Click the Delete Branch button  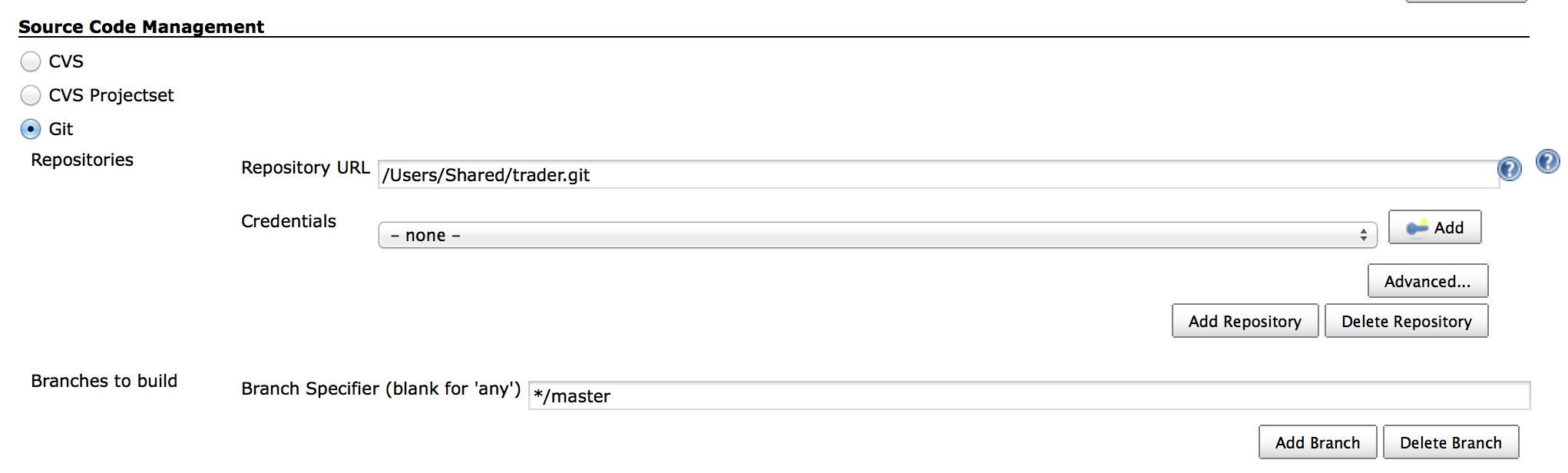[x=1451, y=442]
